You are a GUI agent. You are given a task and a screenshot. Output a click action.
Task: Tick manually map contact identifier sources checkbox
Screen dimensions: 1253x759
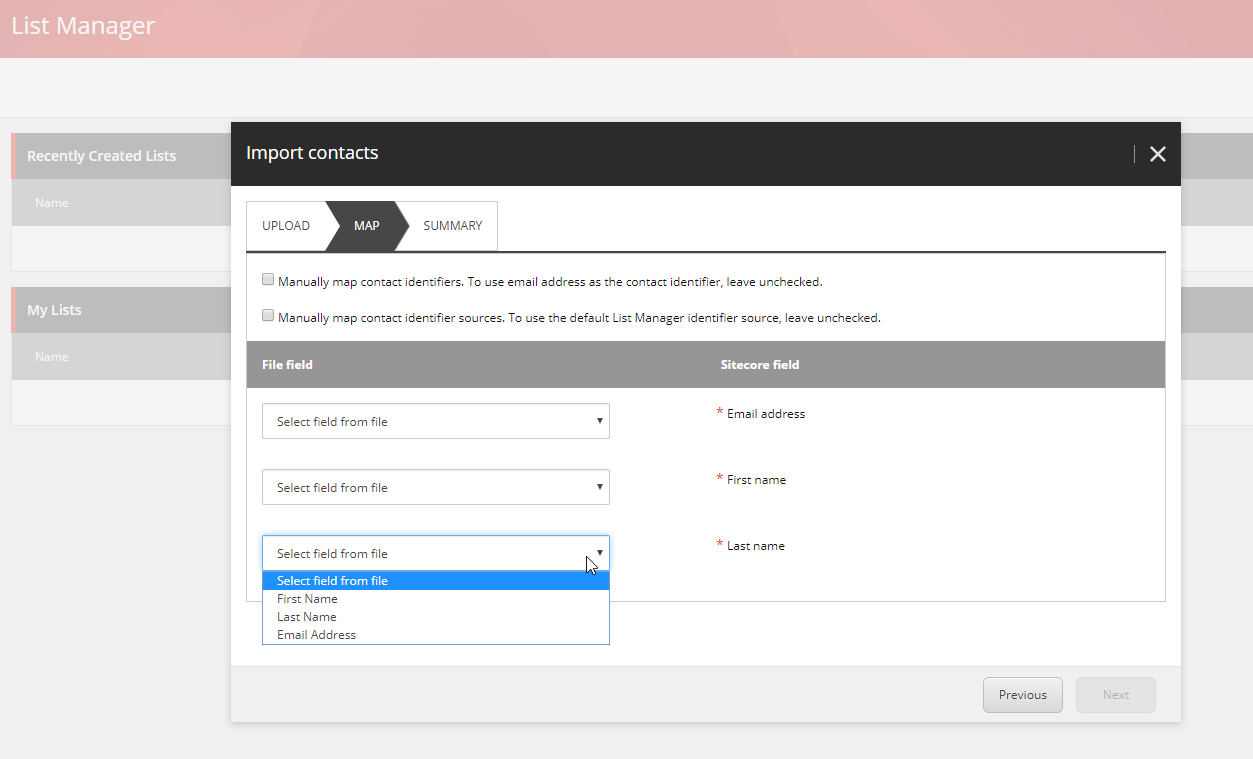pyautogui.click(x=268, y=316)
